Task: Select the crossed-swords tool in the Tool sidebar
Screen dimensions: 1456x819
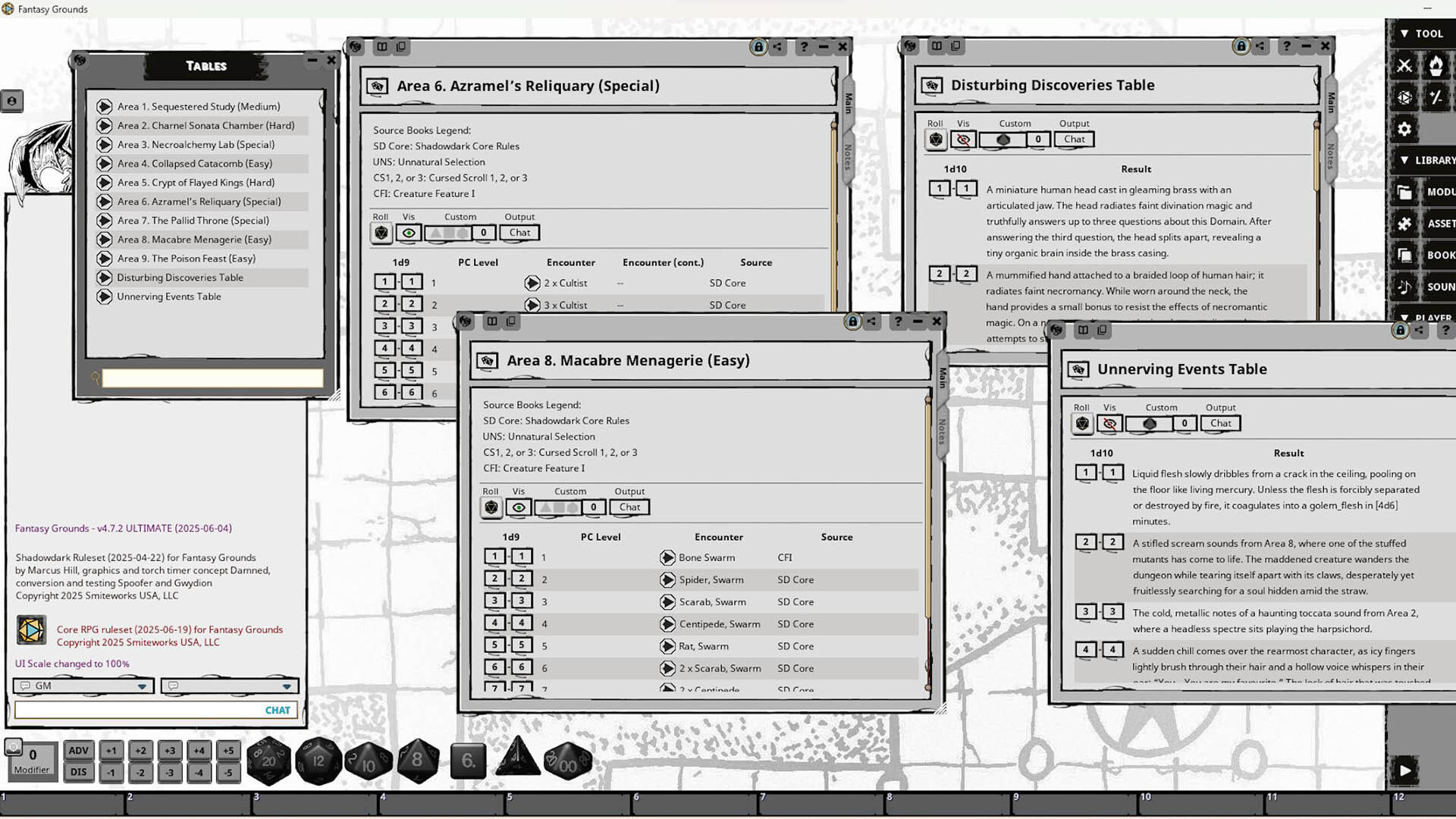Action: click(x=1404, y=65)
